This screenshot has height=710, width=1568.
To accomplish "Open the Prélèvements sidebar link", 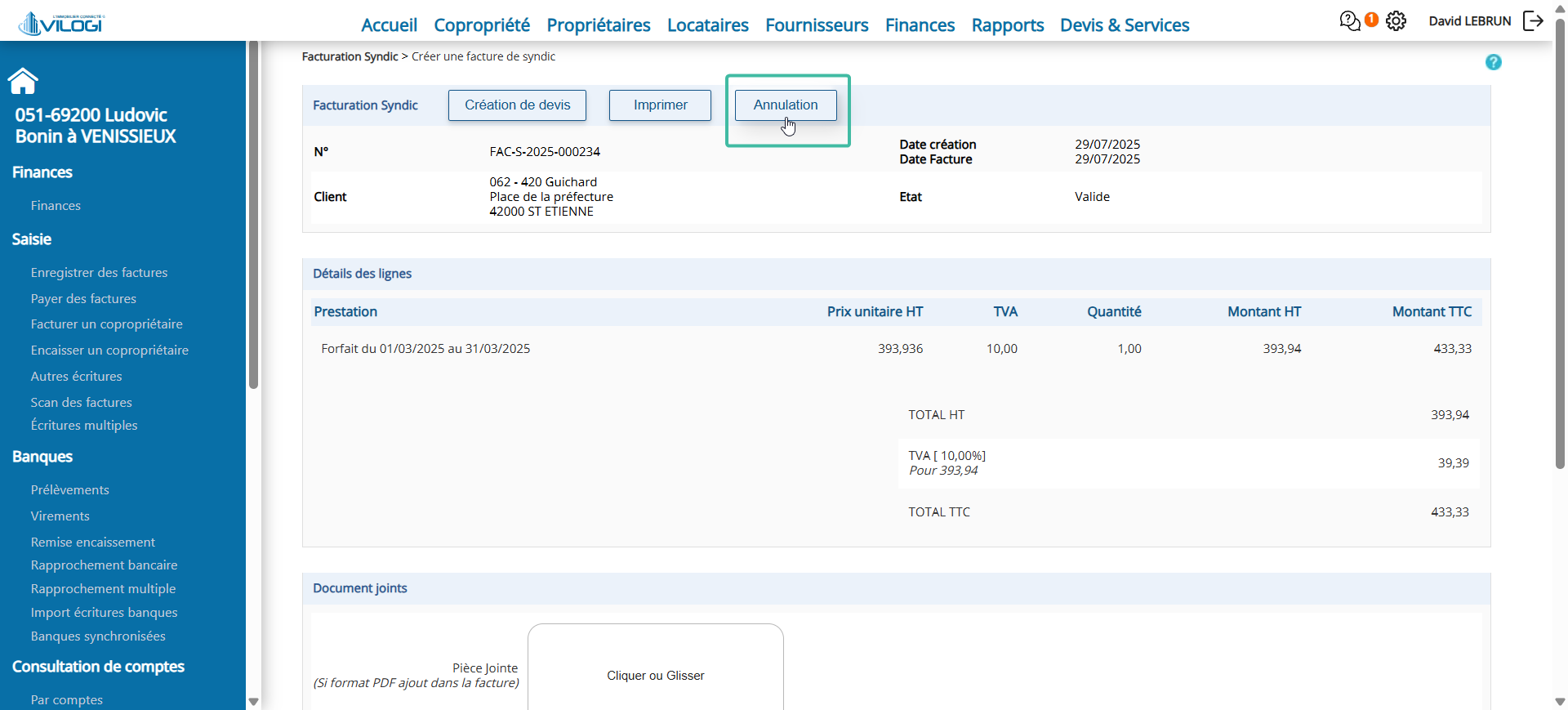I will pyautogui.click(x=69, y=490).
